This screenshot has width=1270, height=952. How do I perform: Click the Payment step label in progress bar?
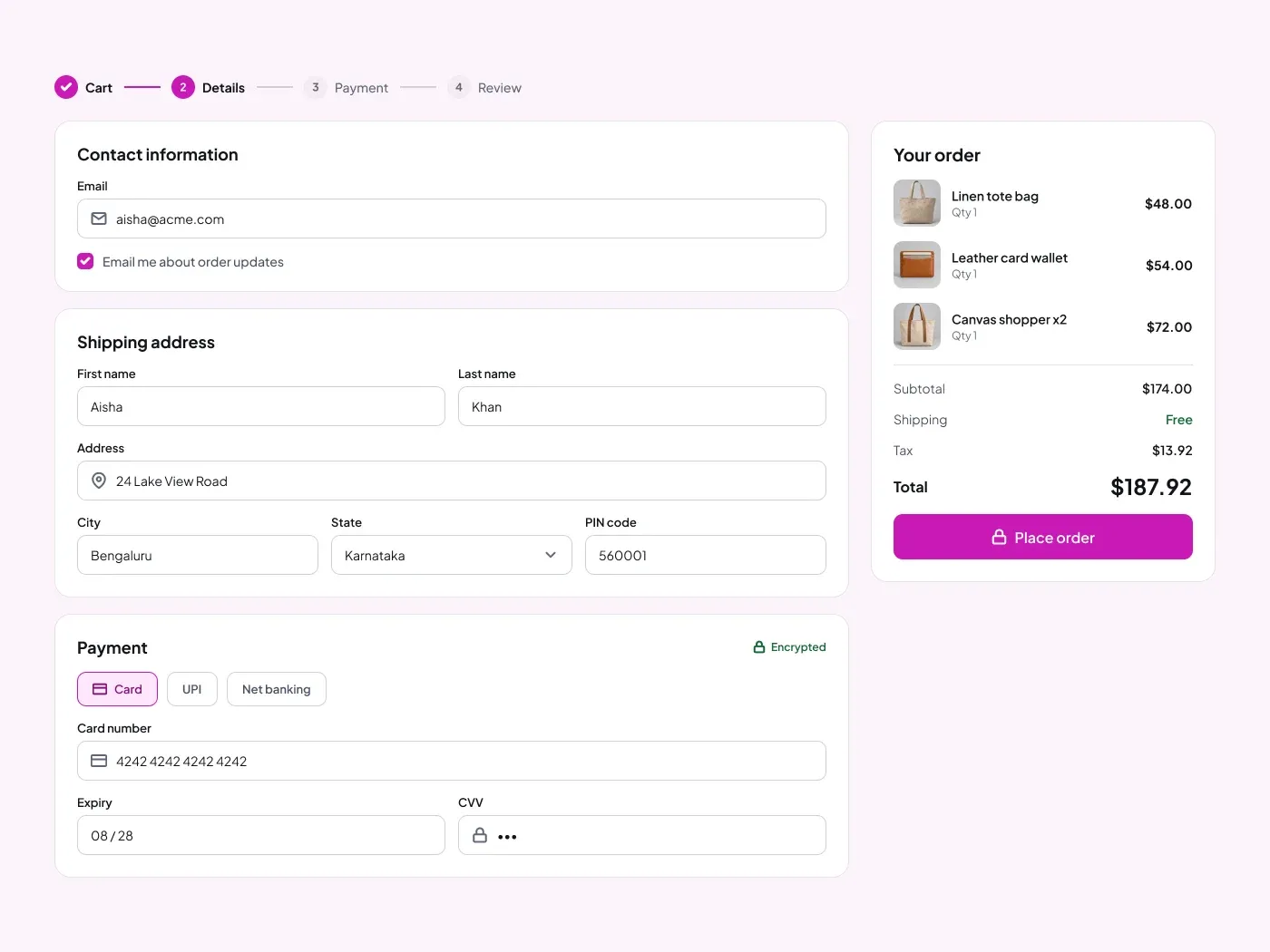361,88
